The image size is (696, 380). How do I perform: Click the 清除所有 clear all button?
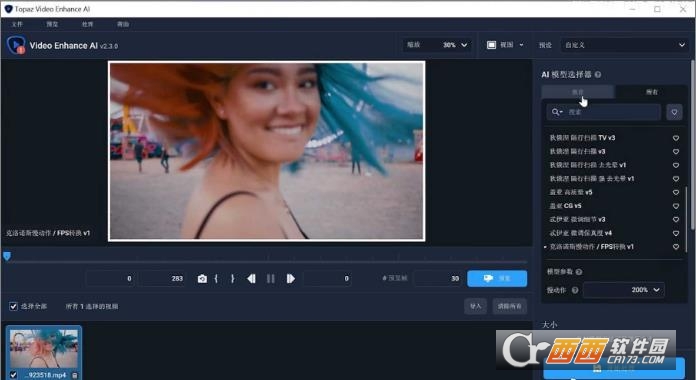click(x=510, y=306)
